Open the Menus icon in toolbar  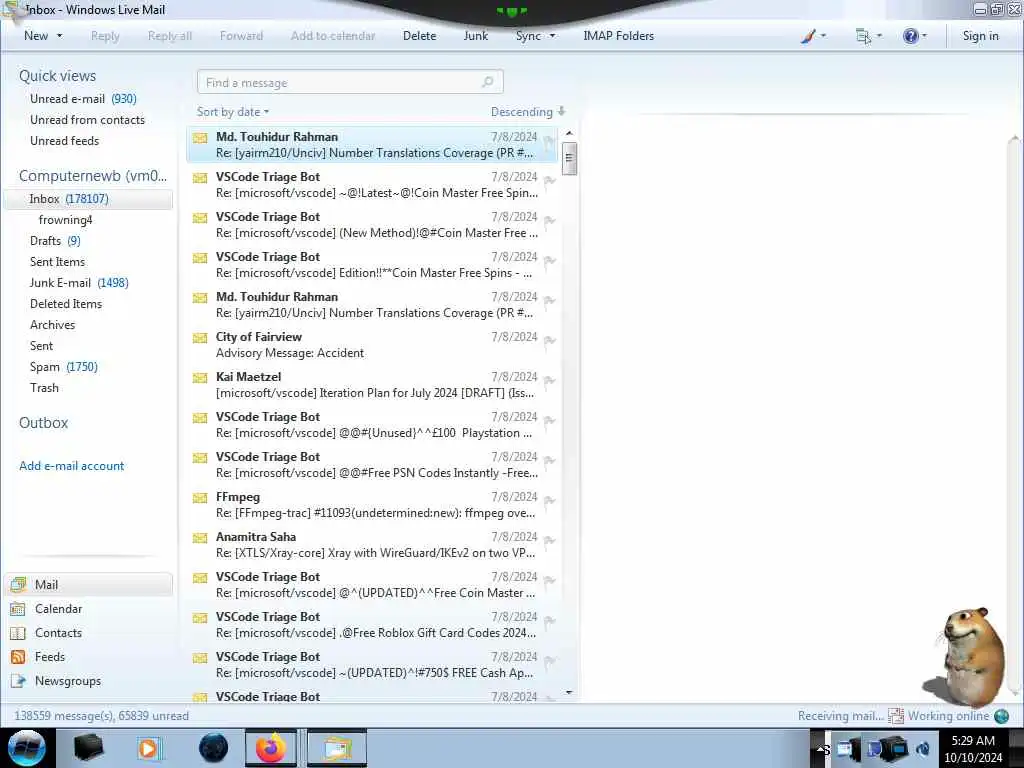pyautogui.click(x=869, y=36)
